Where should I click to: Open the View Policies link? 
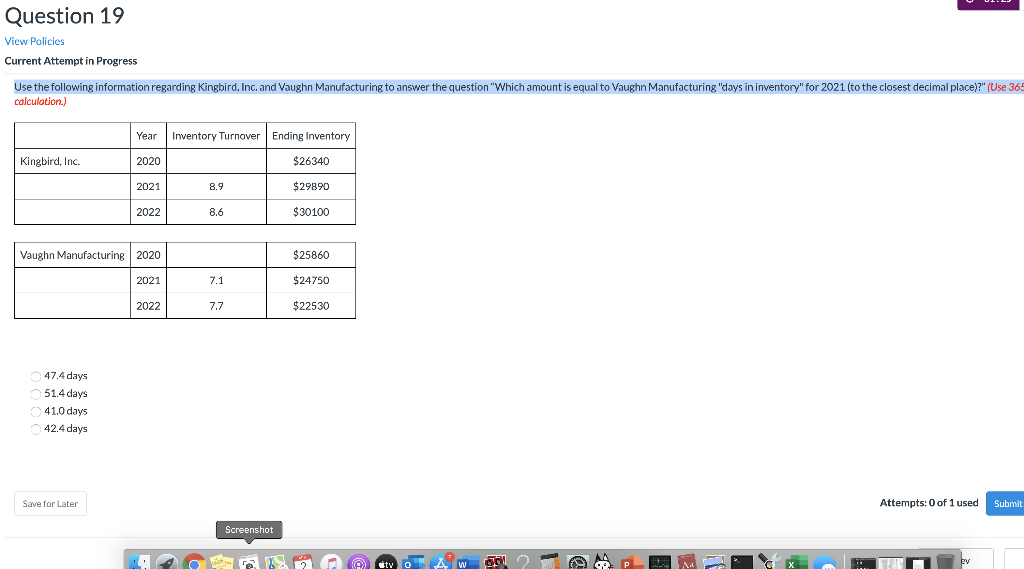pos(35,41)
